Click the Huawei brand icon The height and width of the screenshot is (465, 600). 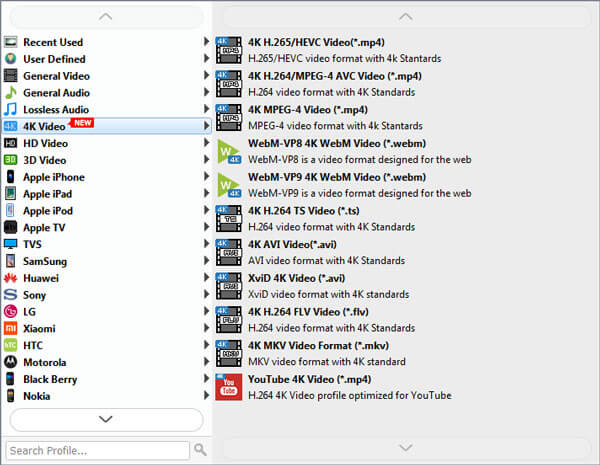point(10,278)
